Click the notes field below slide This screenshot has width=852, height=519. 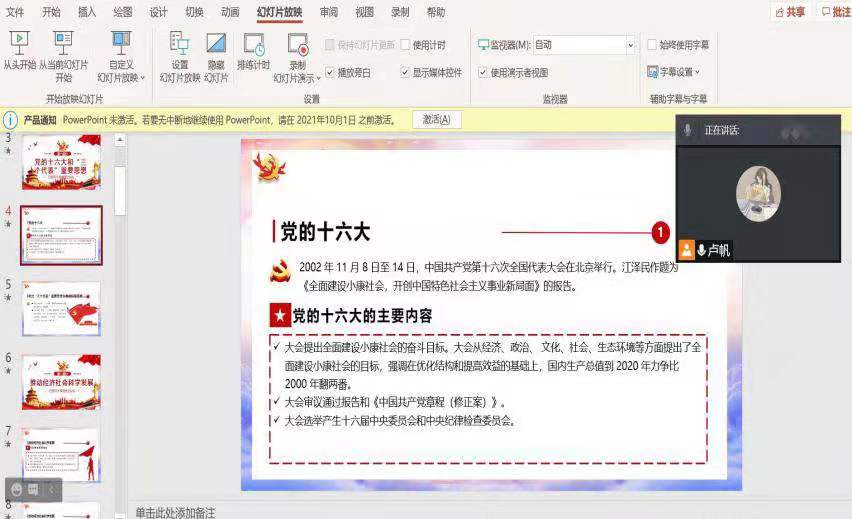tap(400, 512)
